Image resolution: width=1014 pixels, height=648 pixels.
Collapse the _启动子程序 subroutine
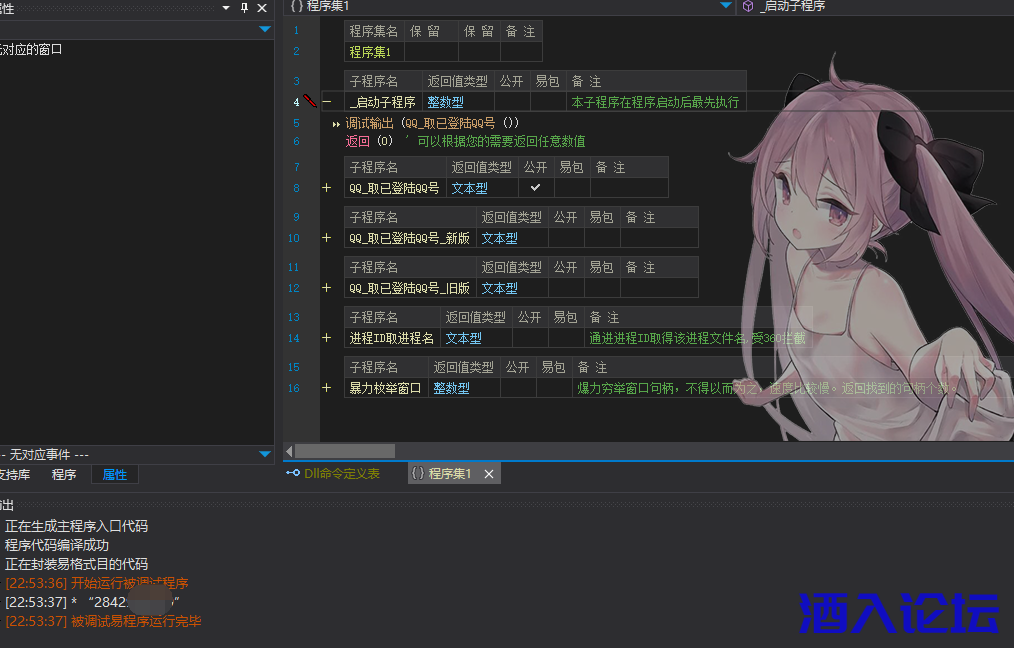(326, 101)
